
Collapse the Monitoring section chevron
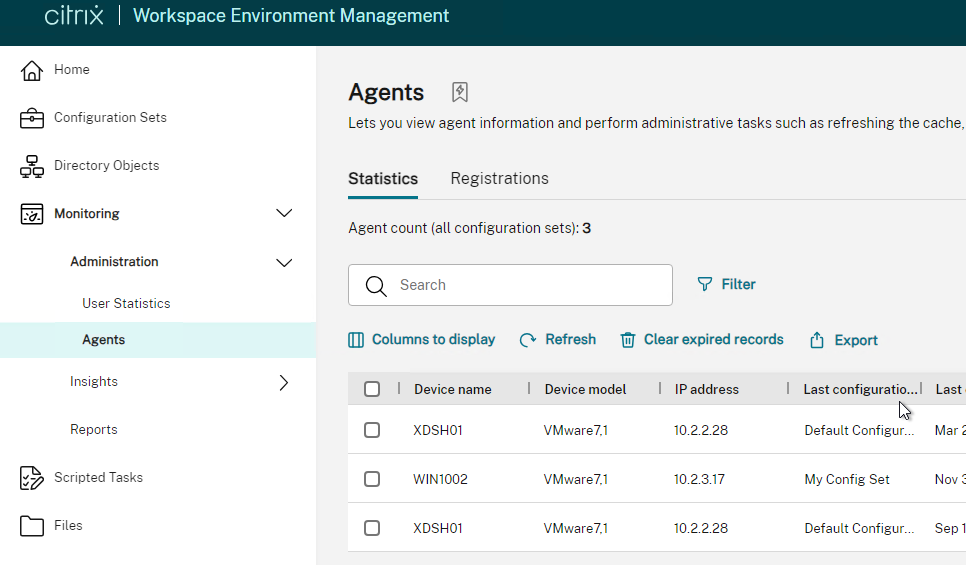(x=284, y=213)
